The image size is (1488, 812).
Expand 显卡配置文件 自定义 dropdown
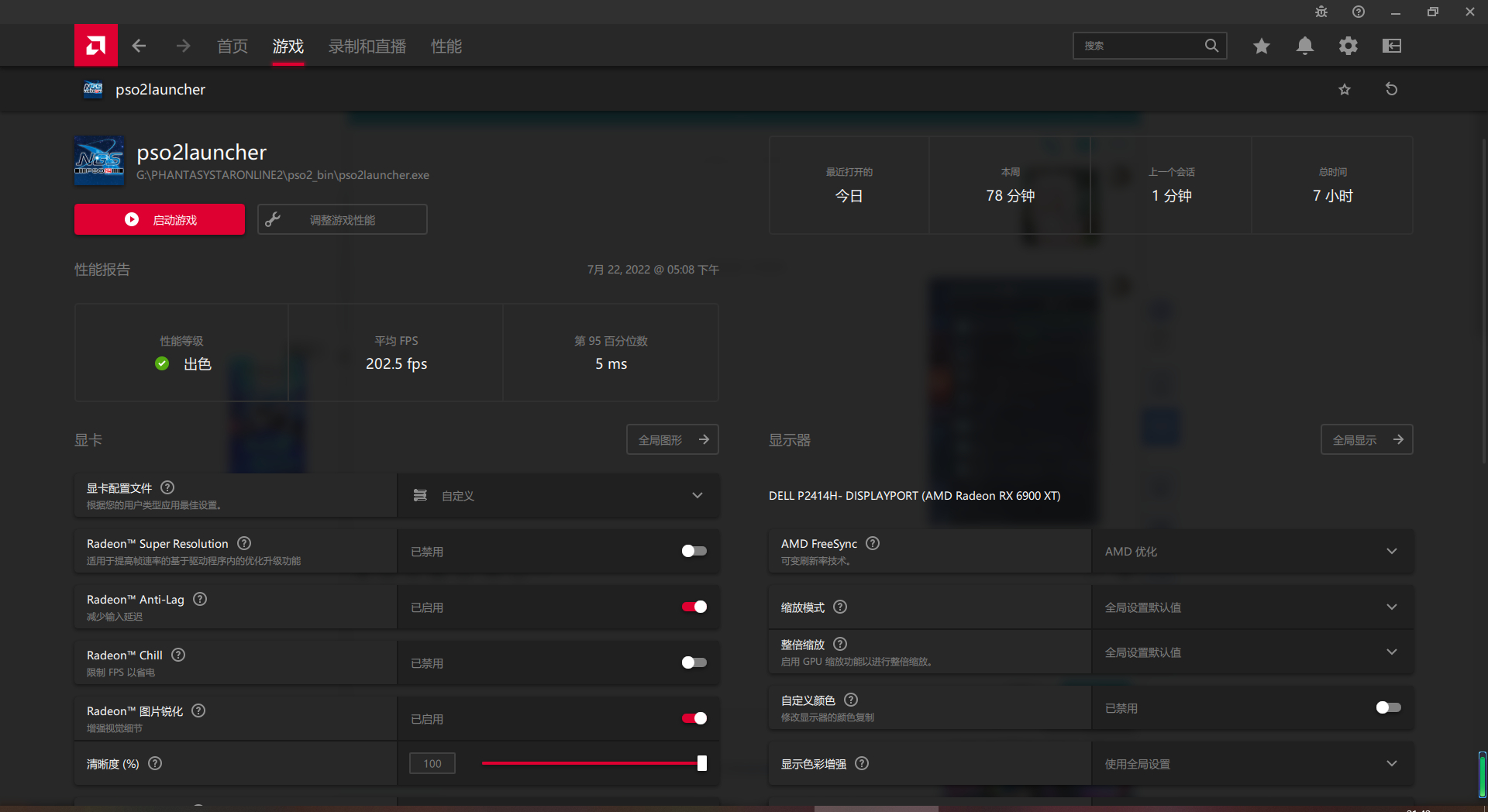[x=558, y=495]
